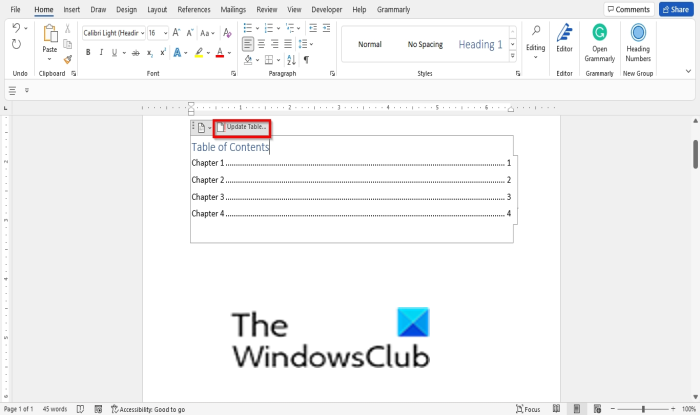Viewport: 700px width, 415px height.
Task: Enable Focus mode from status bar
Action: [528, 409]
